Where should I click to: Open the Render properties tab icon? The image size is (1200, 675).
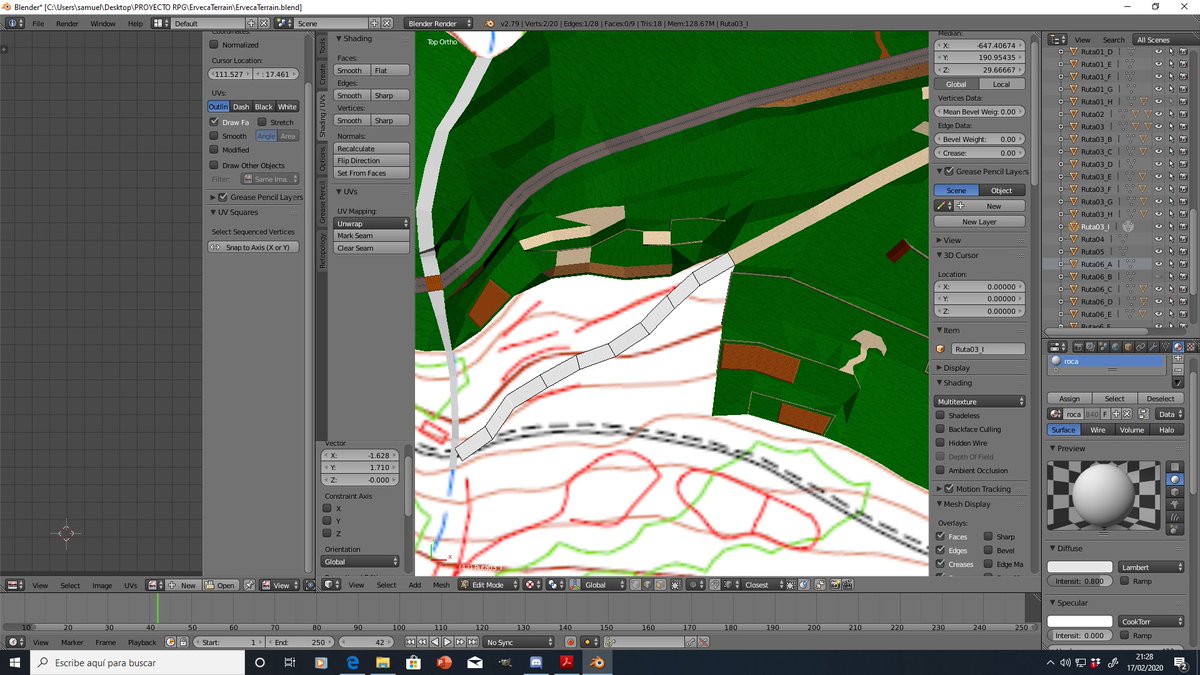(1079, 347)
